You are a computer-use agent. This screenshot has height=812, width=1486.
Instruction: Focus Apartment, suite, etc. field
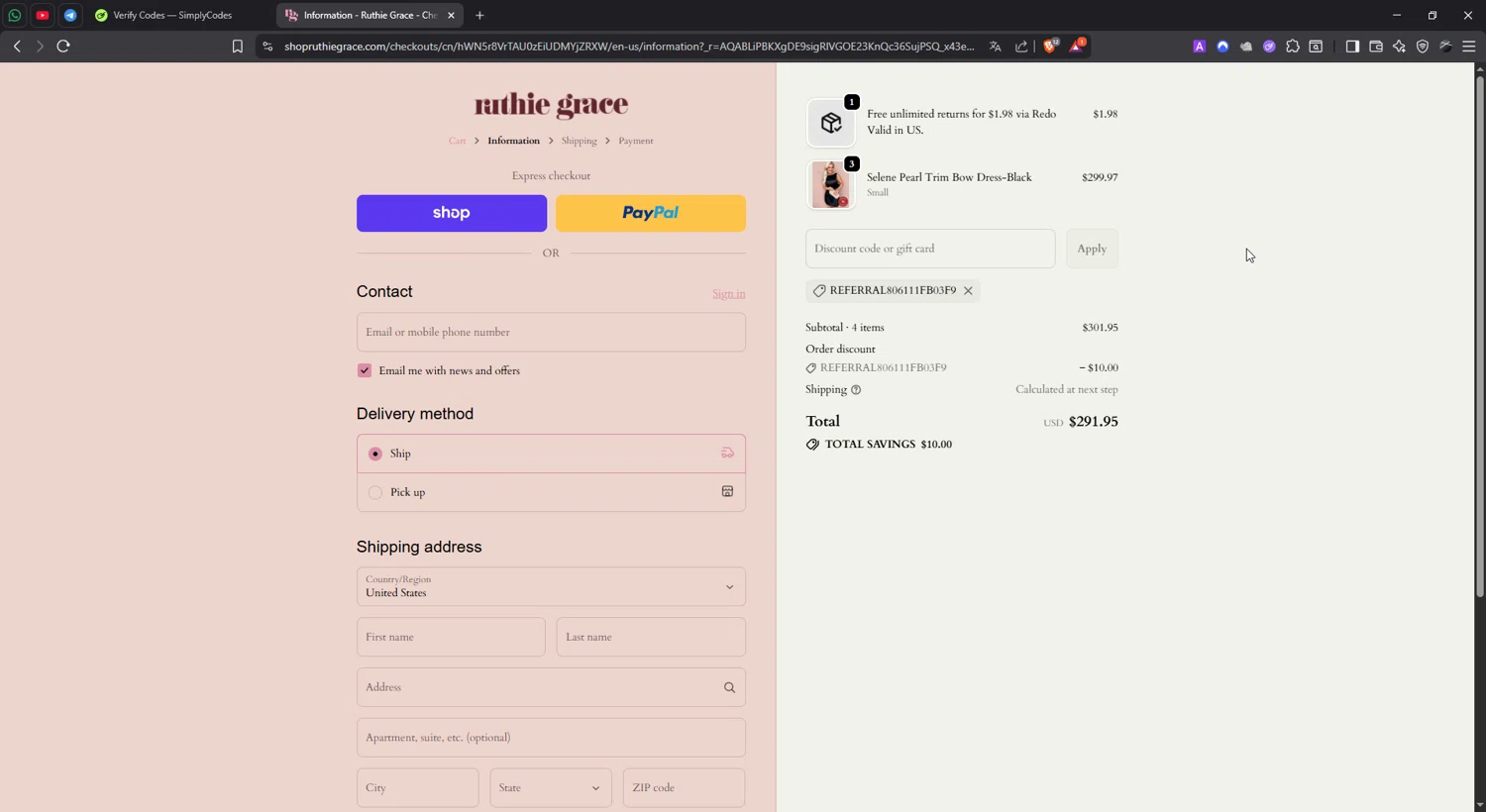551,738
